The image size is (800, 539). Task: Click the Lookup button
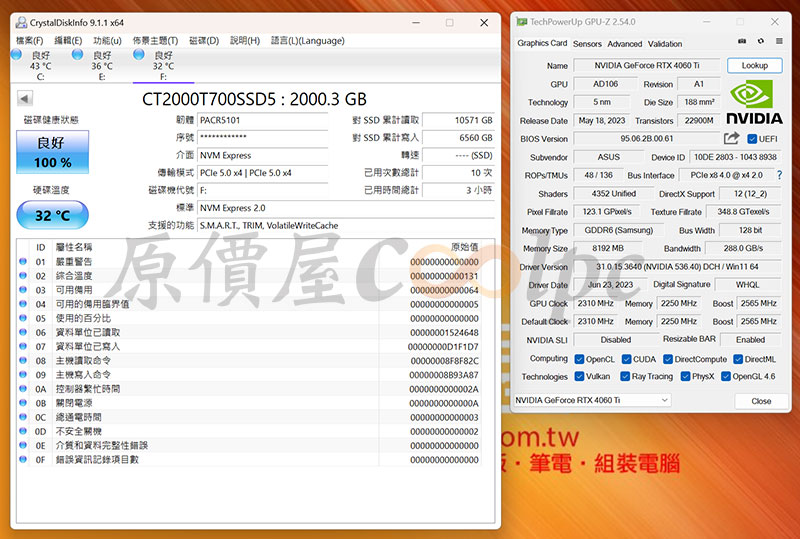[x=755, y=66]
